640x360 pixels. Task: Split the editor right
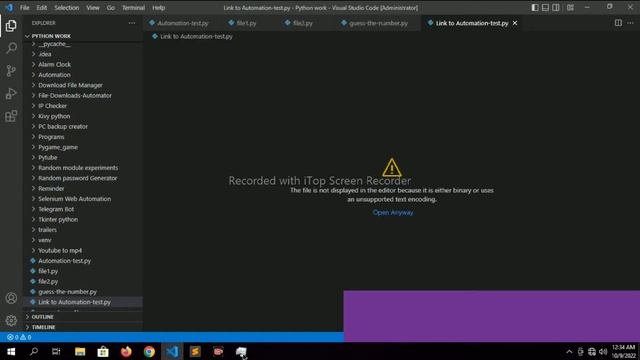[618, 23]
